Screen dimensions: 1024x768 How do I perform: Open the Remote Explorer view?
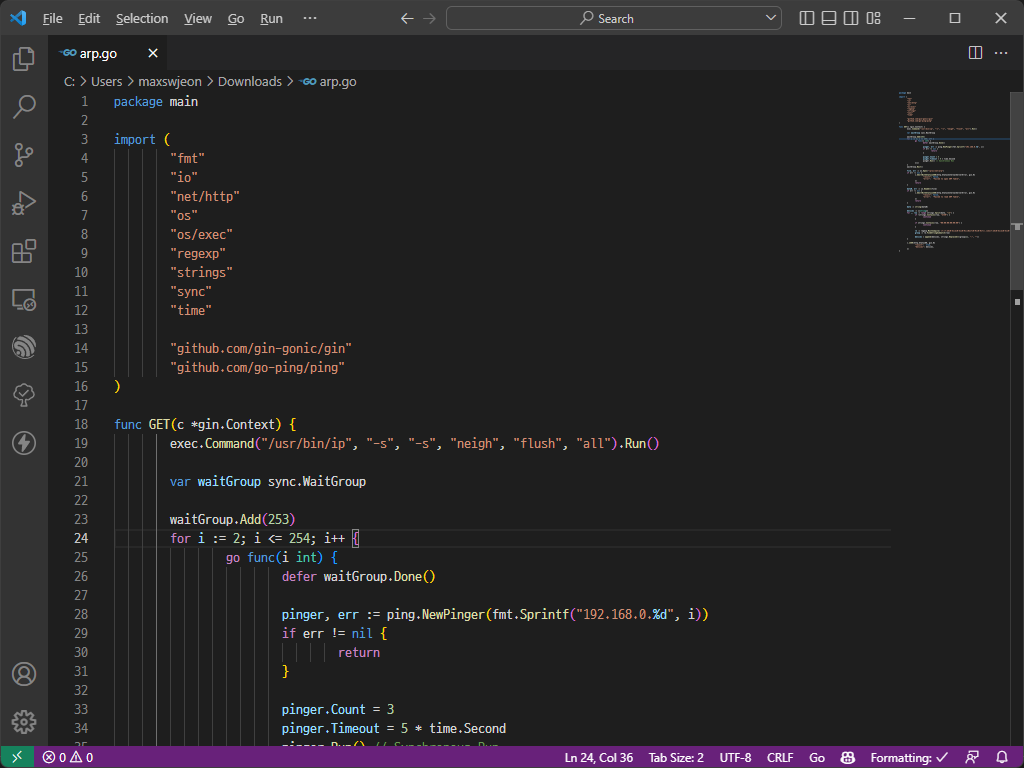click(x=24, y=299)
